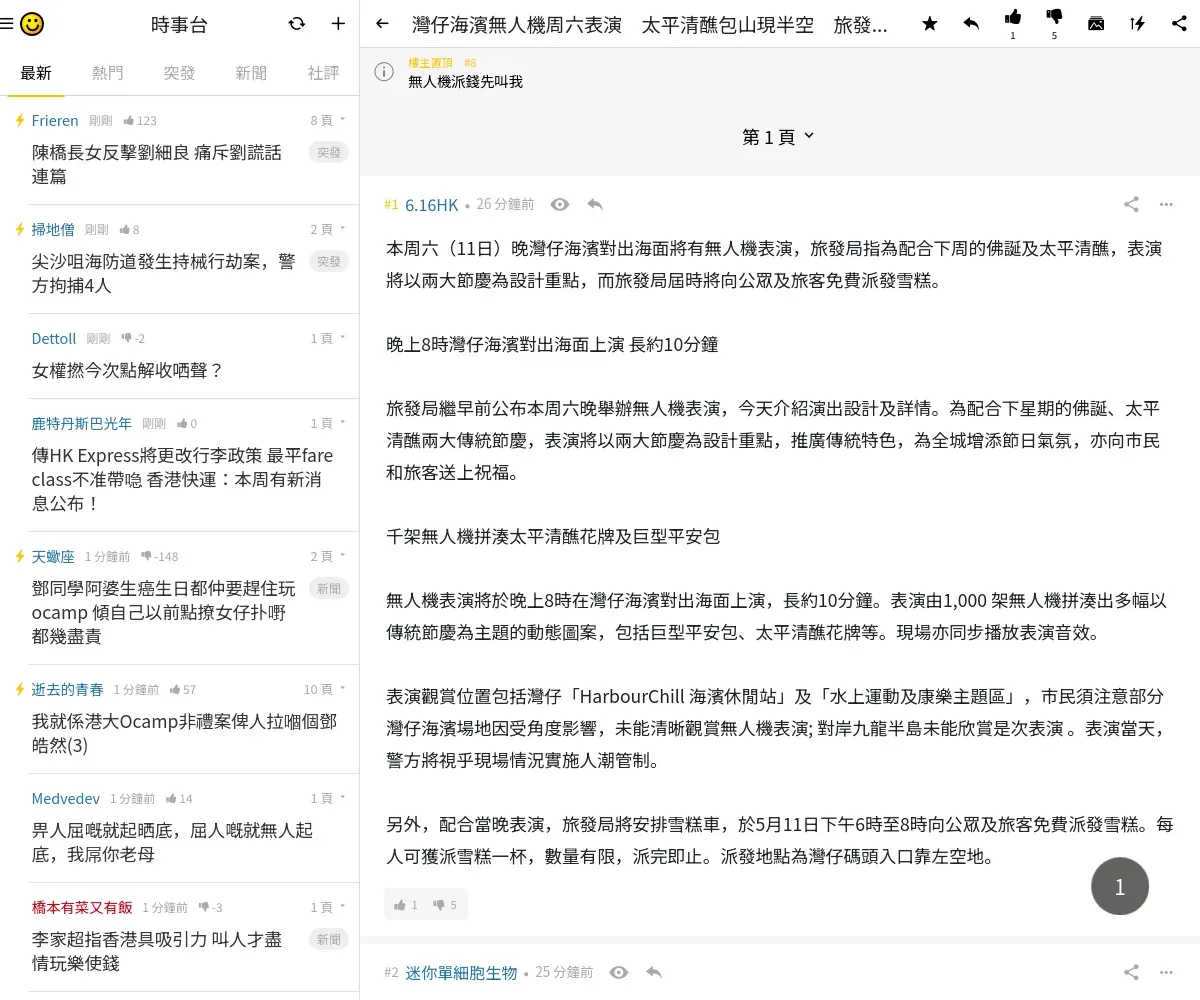Refresh the thread list

[x=297, y=24]
